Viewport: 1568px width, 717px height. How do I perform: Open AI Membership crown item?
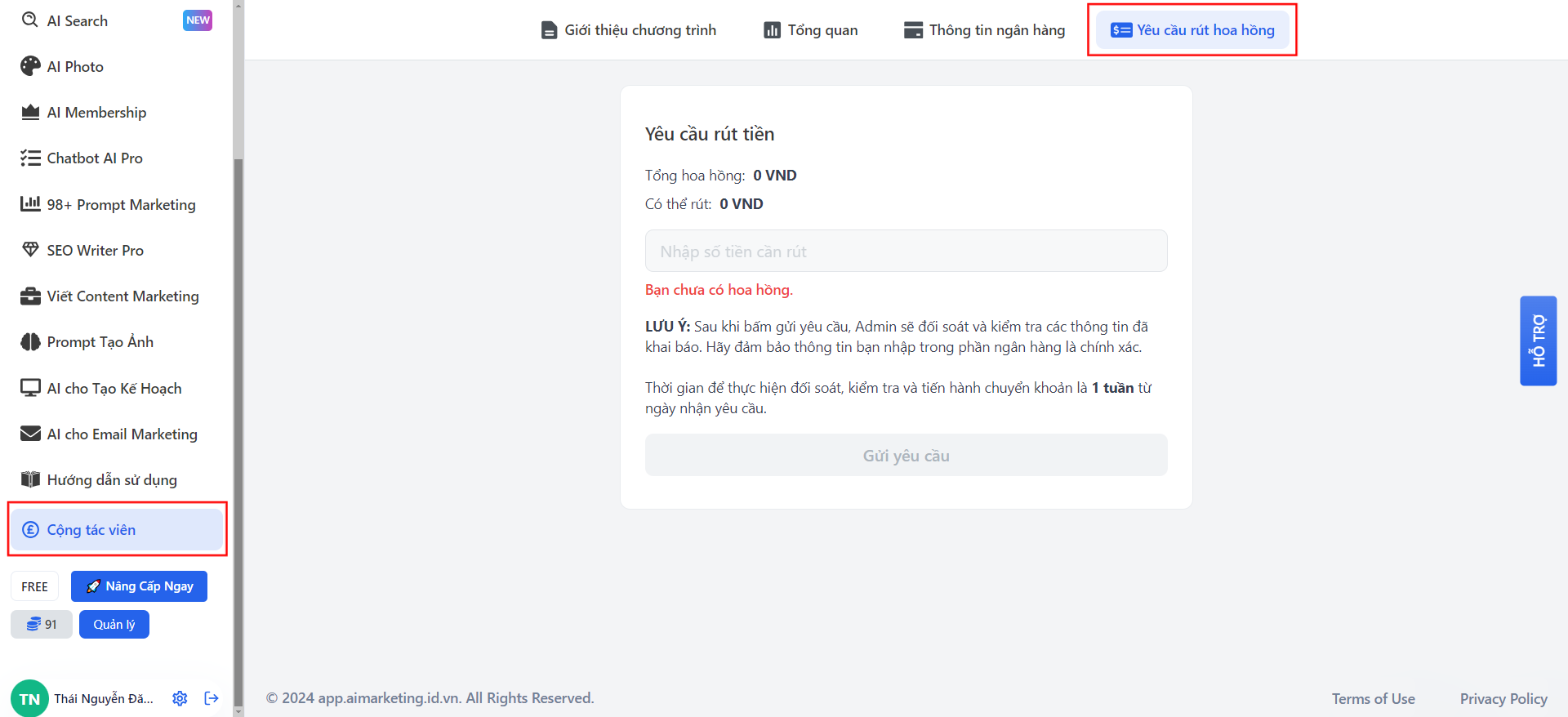[x=96, y=113]
